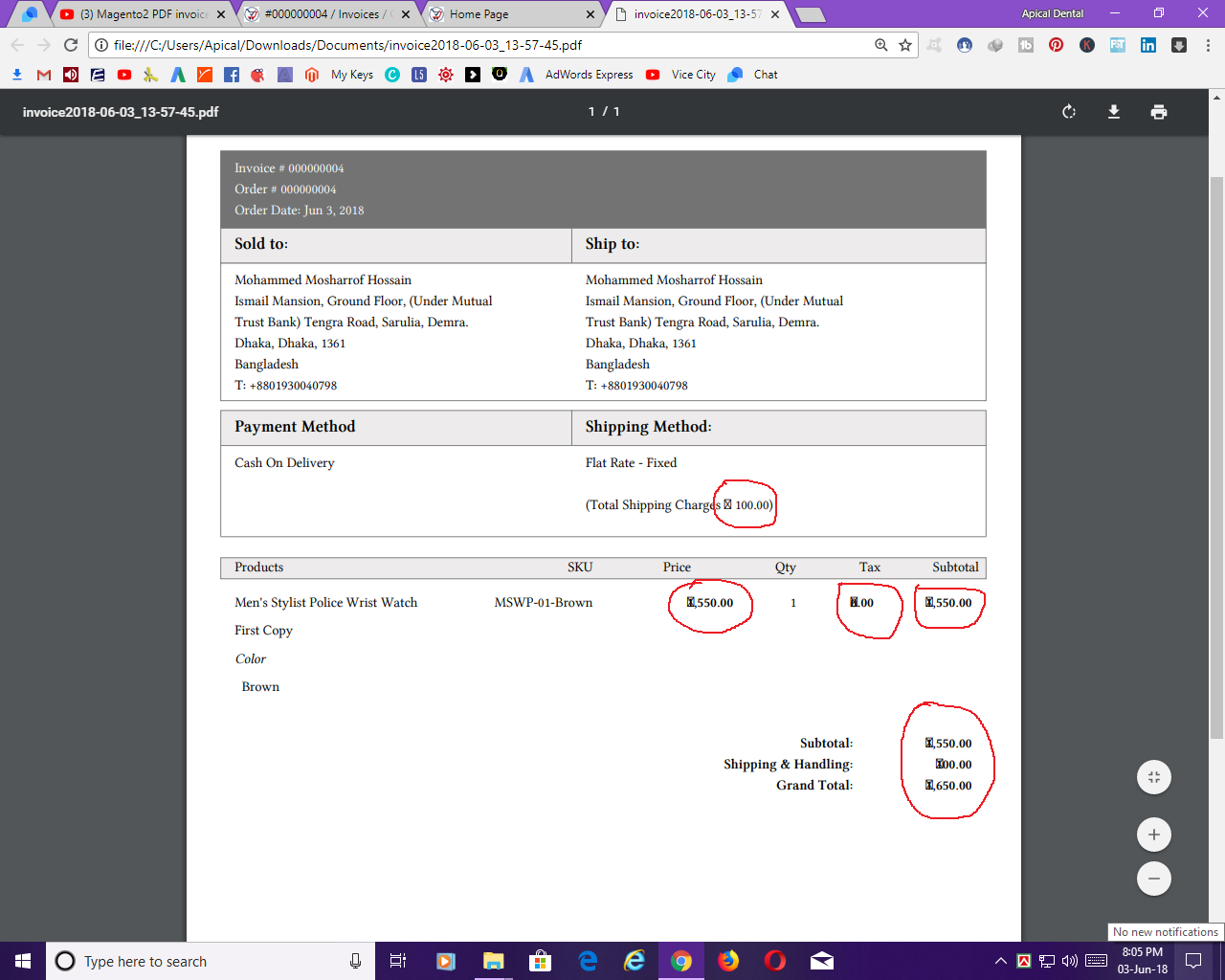Viewport: 1225px width, 980px height.
Task: Rotate the PDF clockwise
Action: pos(1069,112)
